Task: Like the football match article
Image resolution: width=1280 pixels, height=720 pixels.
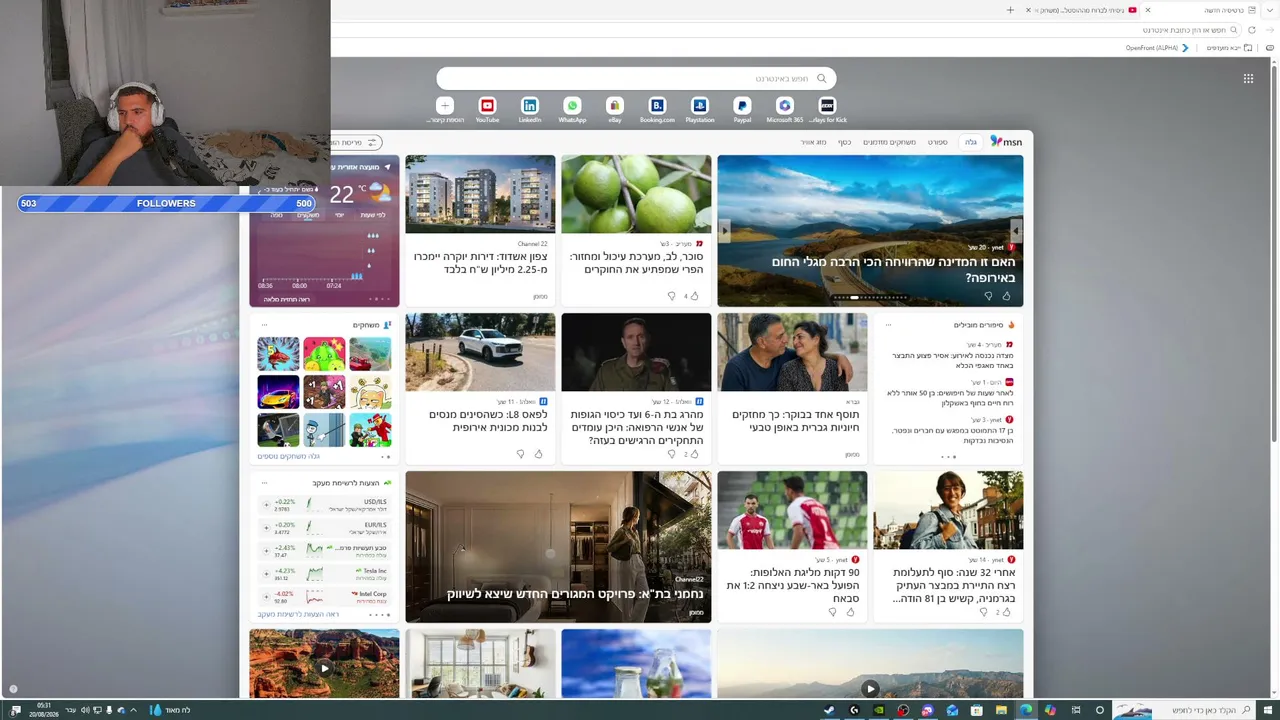Action: pos(850,612)
